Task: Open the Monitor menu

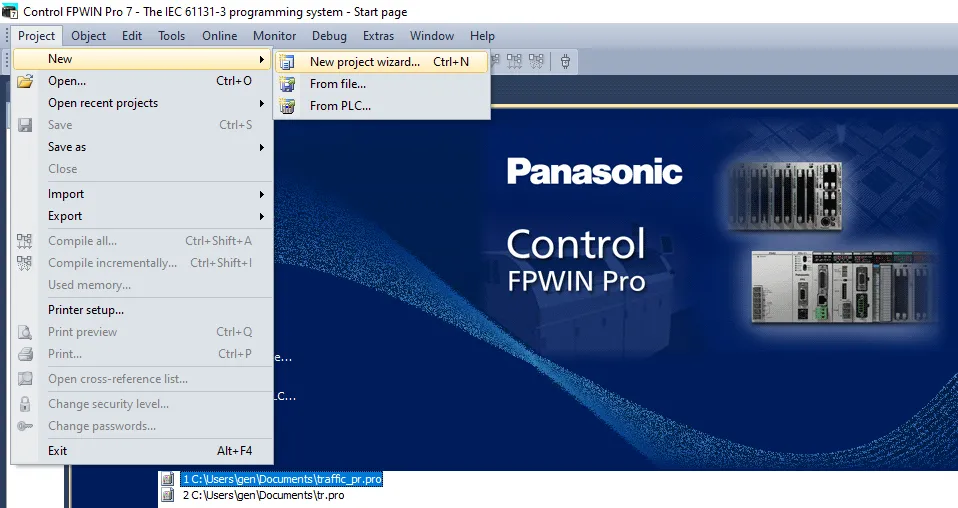Action: tap(274, 35)
